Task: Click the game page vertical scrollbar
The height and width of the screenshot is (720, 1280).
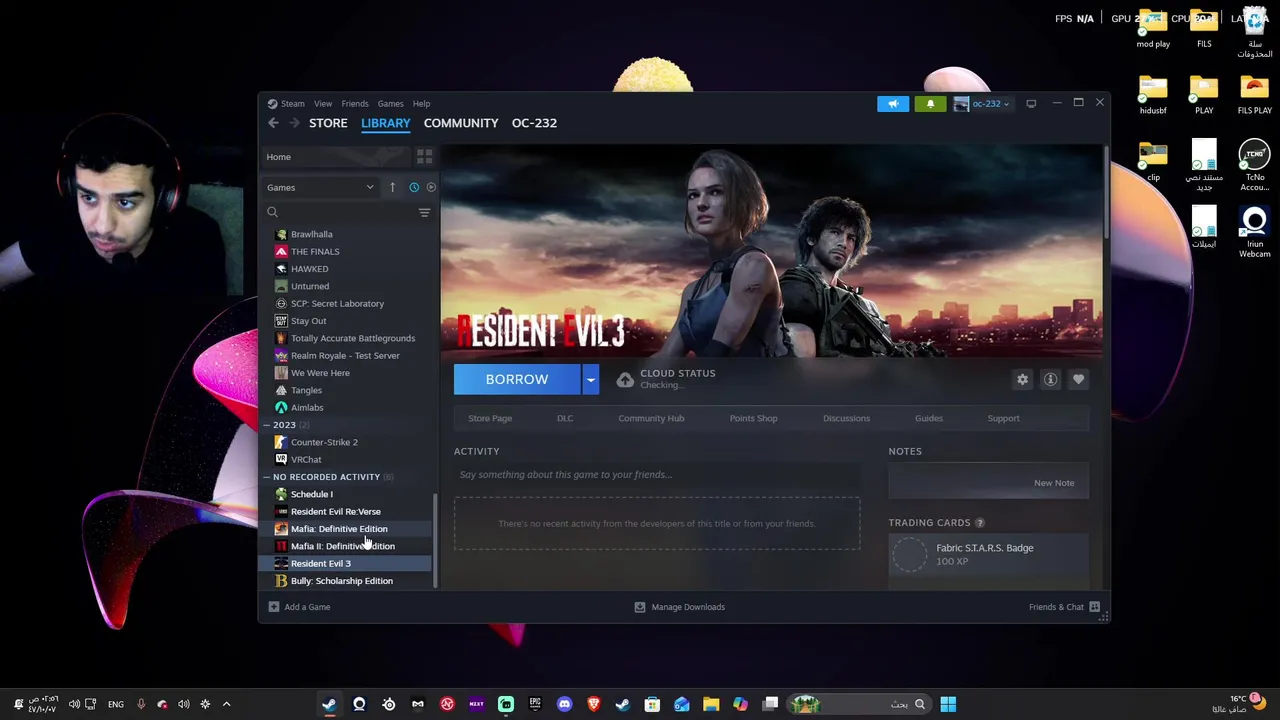Action: (1106, 193)
